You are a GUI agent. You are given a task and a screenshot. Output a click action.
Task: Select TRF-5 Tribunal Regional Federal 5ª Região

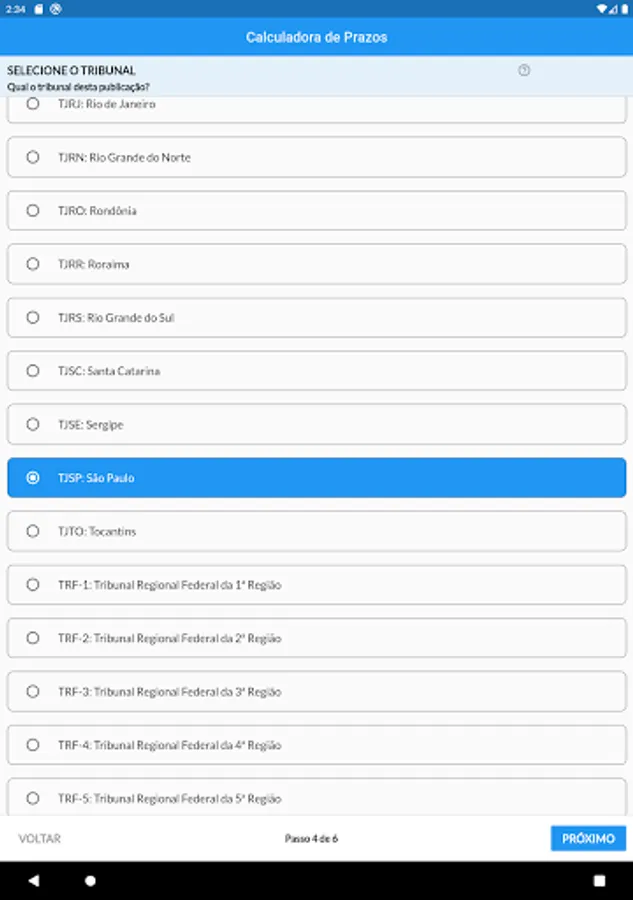(316, 797)
